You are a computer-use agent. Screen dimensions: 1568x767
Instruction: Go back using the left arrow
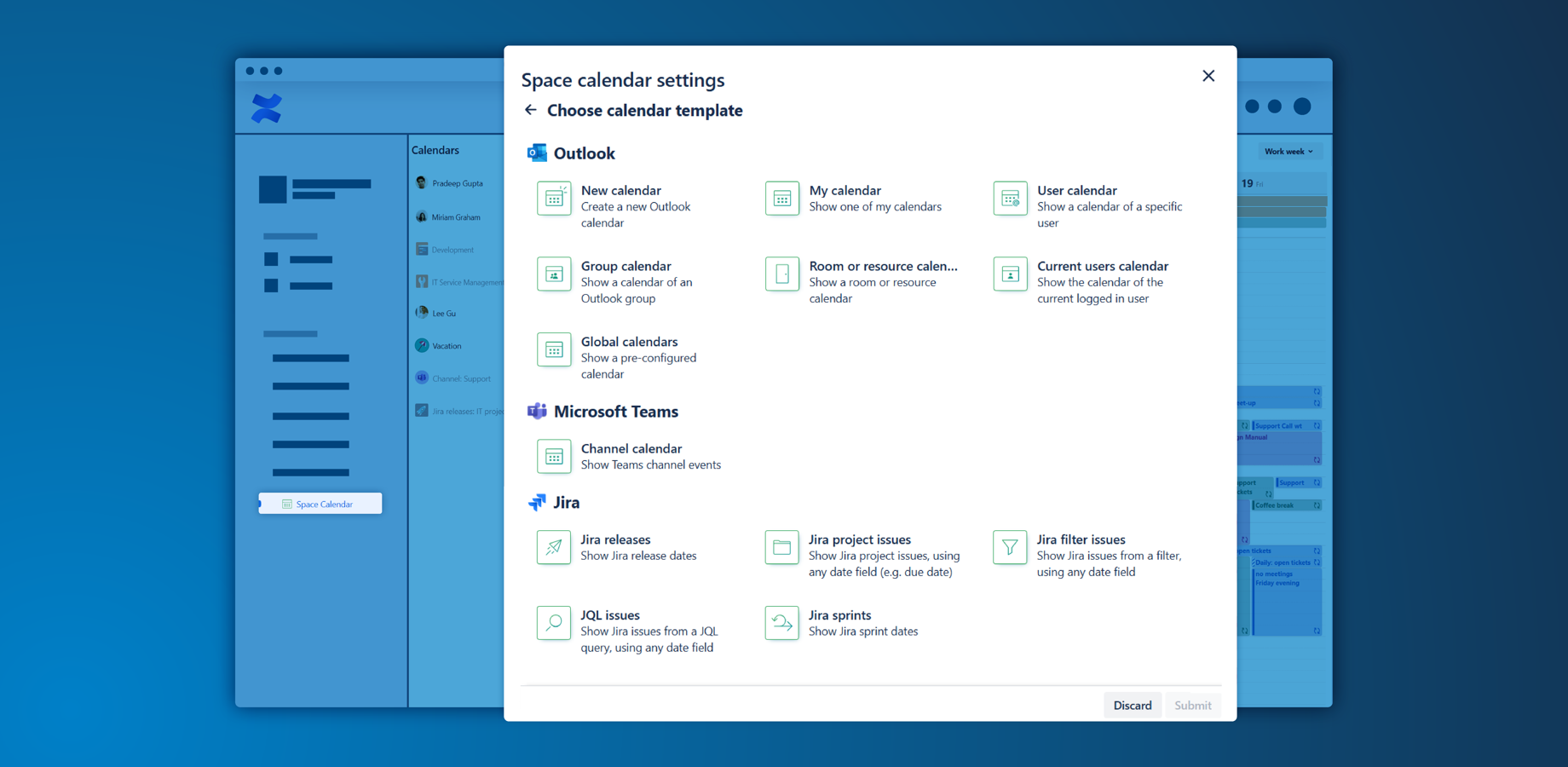(x=531, y=110)
